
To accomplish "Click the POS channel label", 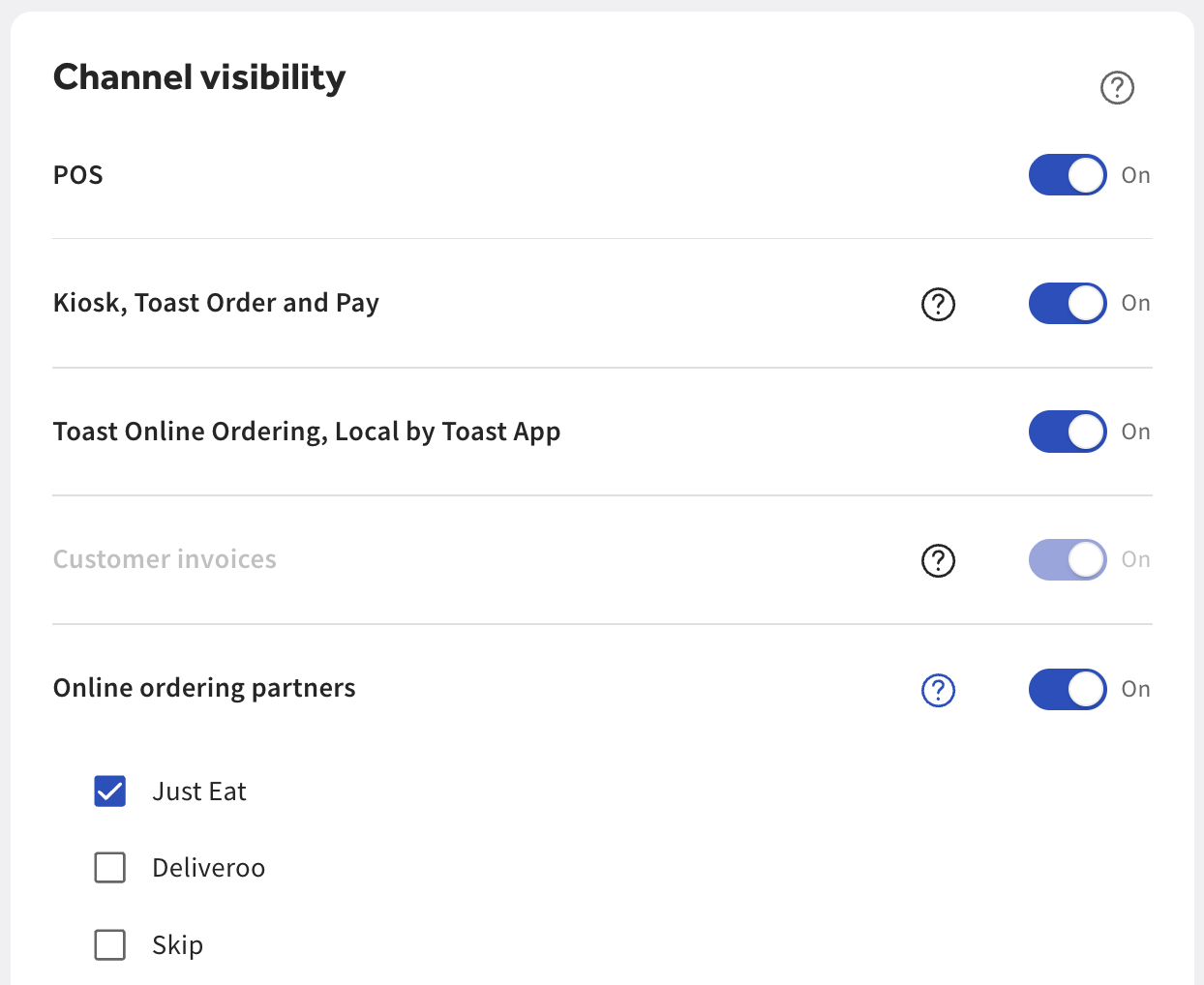I will click(78, 175).
